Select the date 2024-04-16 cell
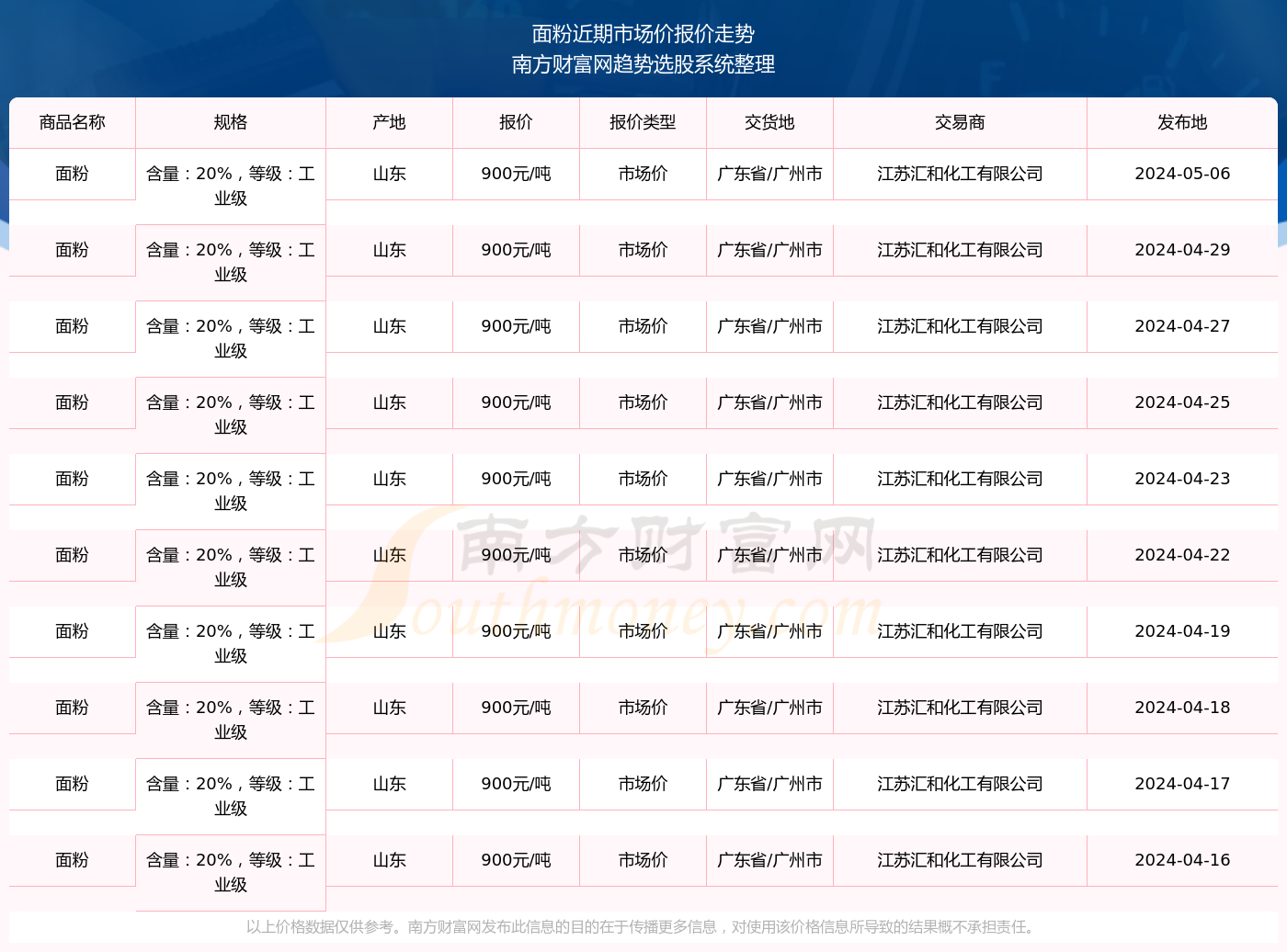Image resolution: width=1287 pixels, height=952 pixels. click(1182, 860)
